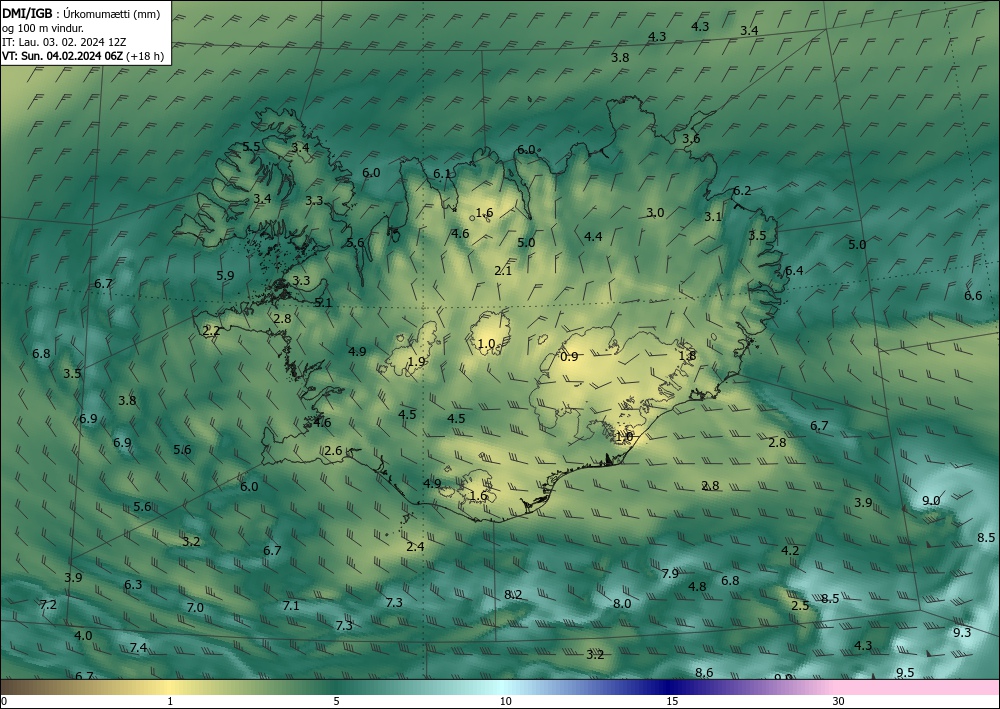
Task: Click the 8.0 precipitation value
Action: point(622,603)
